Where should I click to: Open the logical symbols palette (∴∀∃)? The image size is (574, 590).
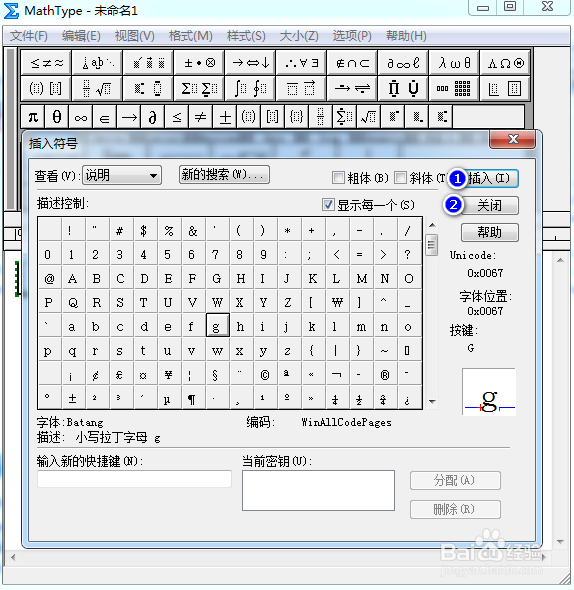(x=302, y=63)
